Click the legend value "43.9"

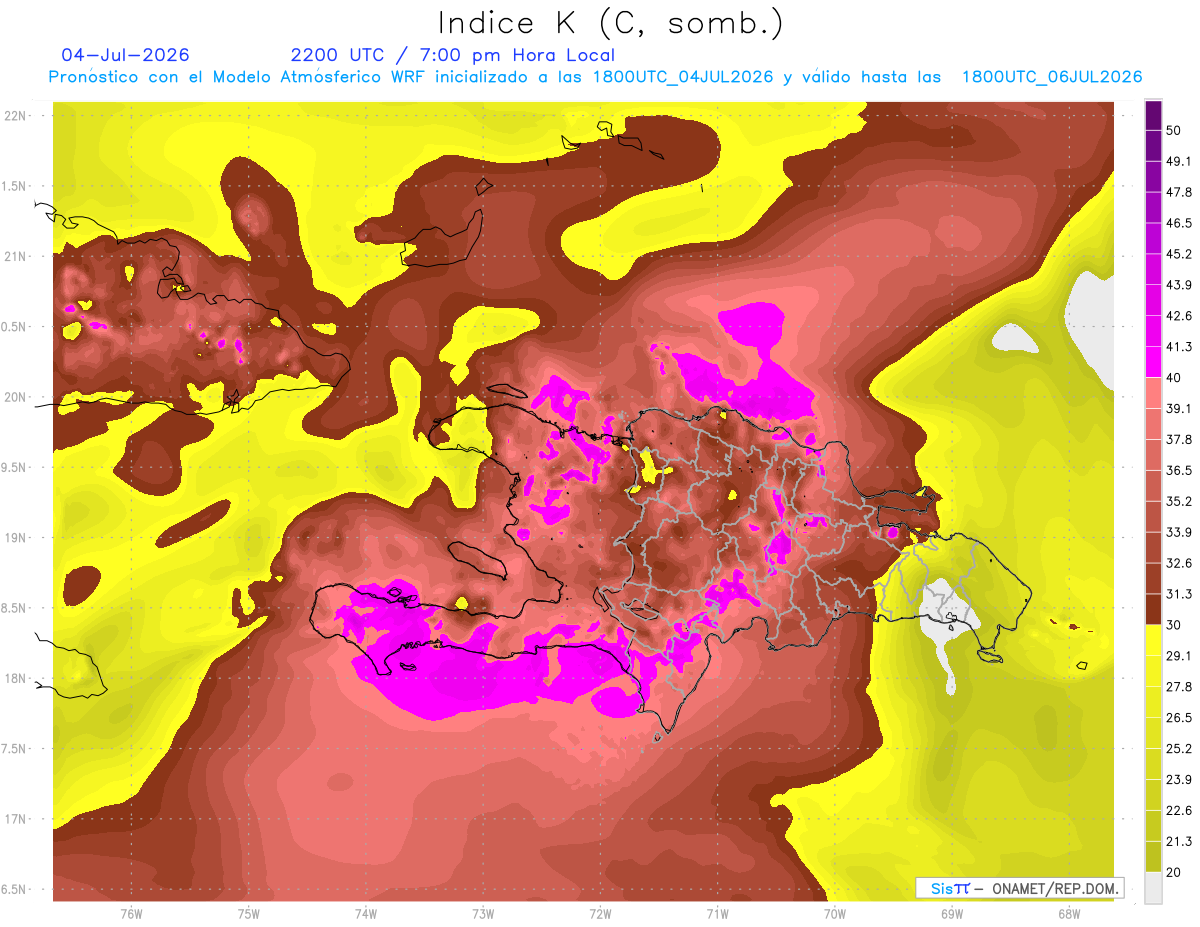click(1179, 285)
